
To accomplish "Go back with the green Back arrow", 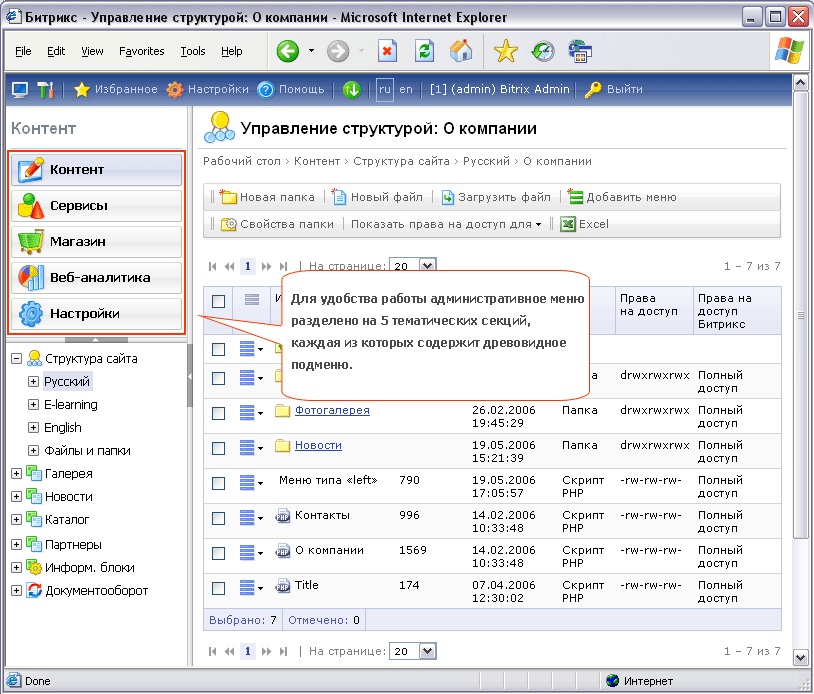I will (288, 51).
